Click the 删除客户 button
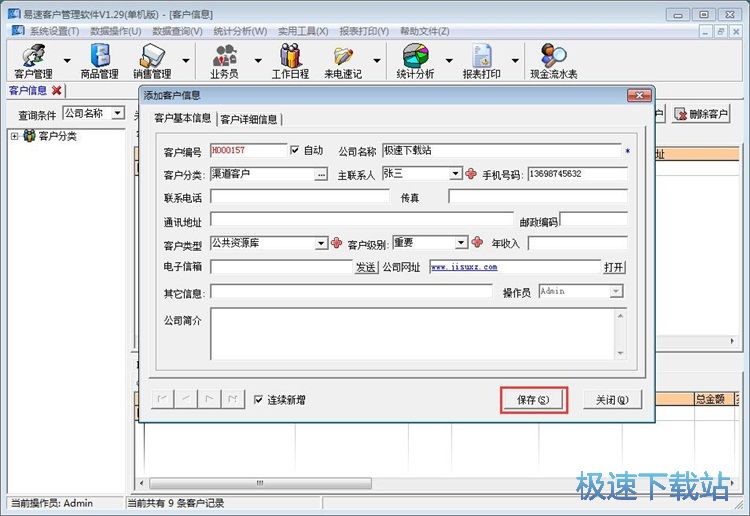 click(x=701, y=114)
